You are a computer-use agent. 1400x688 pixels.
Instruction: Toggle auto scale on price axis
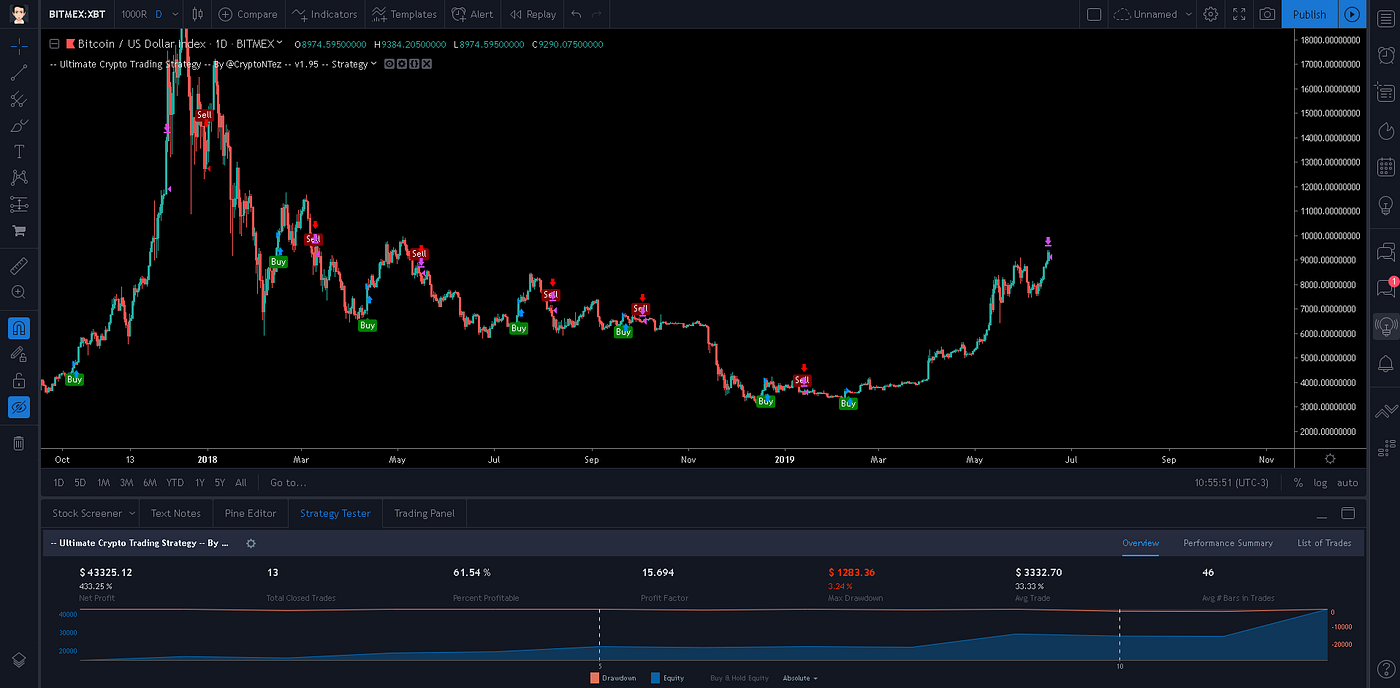click(1347, 483)
